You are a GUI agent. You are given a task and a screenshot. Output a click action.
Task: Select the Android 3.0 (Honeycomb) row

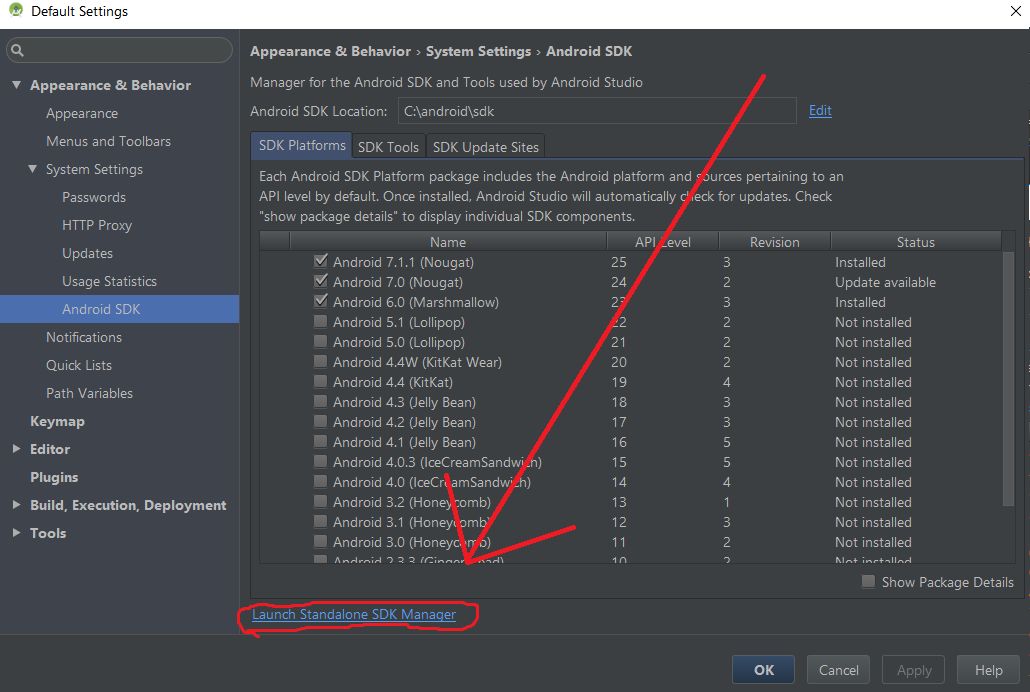(632, 542)
